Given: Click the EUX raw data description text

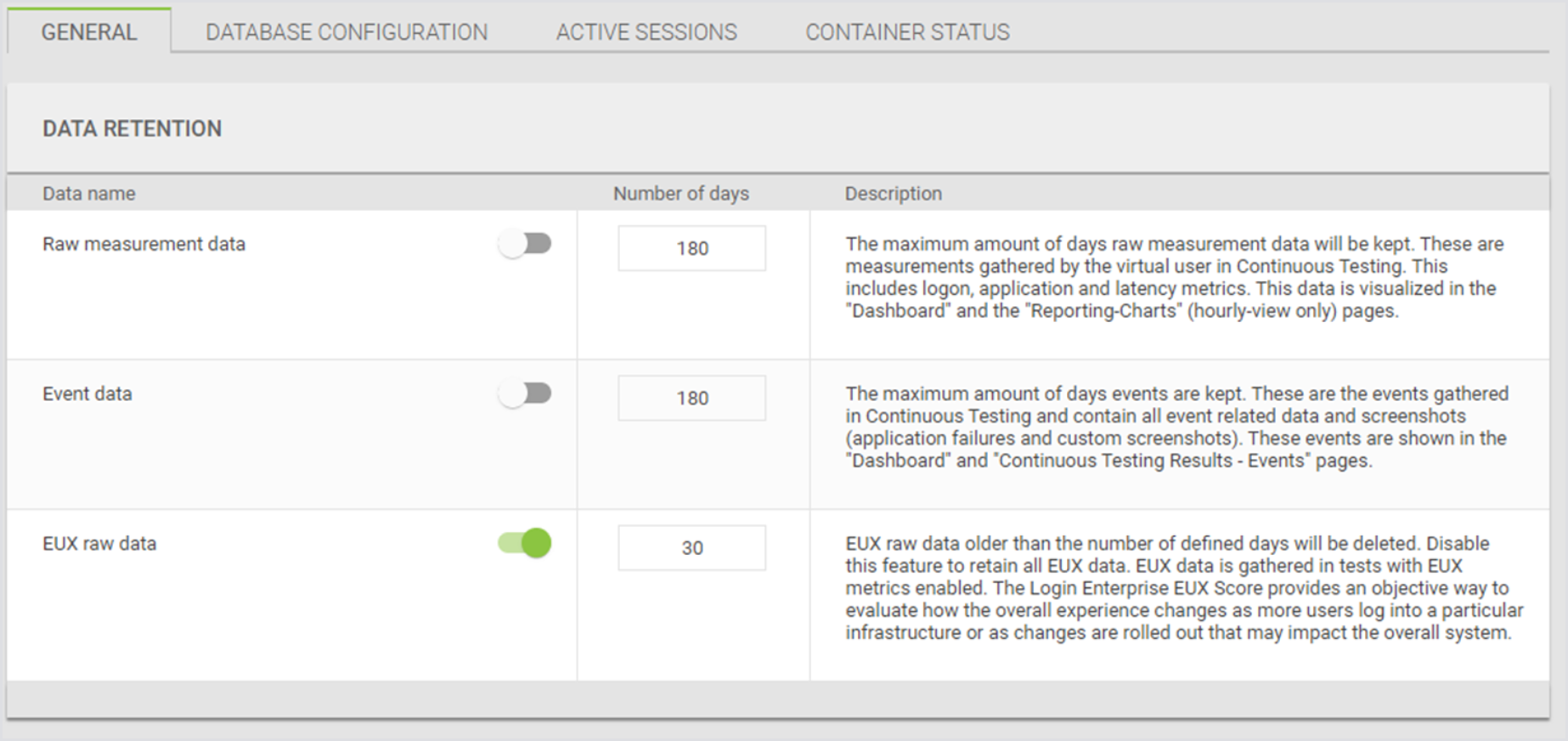Looking at the screenshot, I should 1183,588.
